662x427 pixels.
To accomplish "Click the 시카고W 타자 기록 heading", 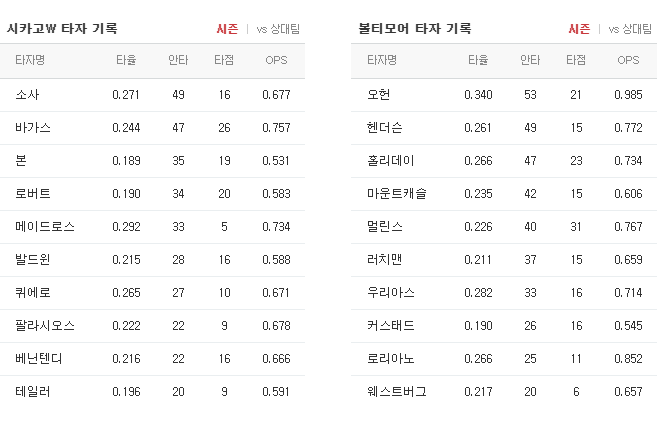I will 62,29.
